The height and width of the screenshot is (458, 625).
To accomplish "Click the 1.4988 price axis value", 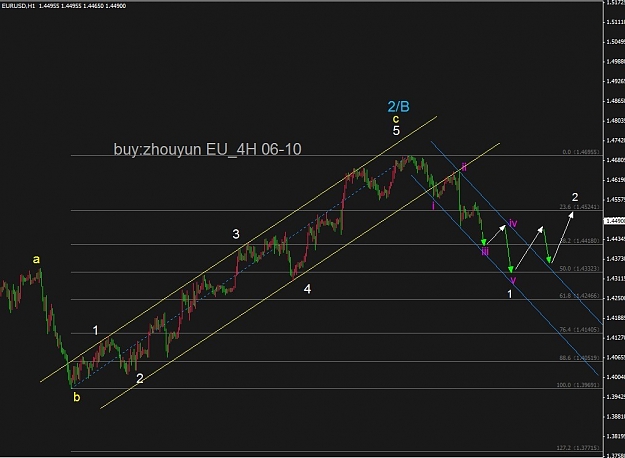I will (x=615, y=61).
